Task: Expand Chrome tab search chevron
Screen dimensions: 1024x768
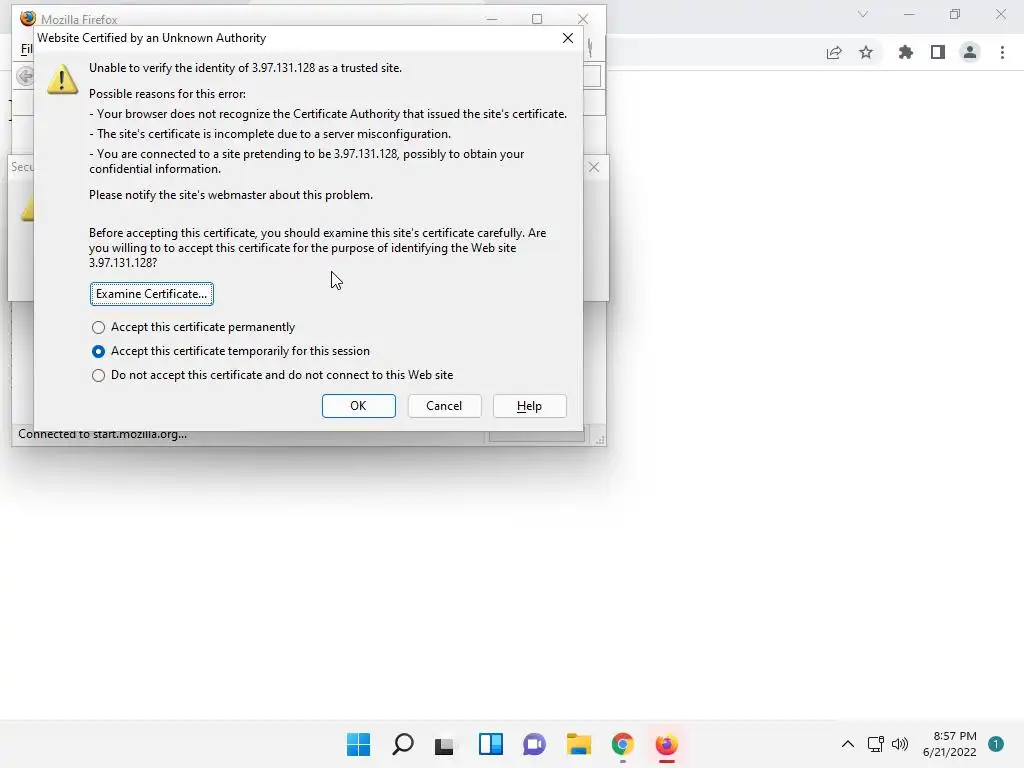Action: [x=863, y=14]
